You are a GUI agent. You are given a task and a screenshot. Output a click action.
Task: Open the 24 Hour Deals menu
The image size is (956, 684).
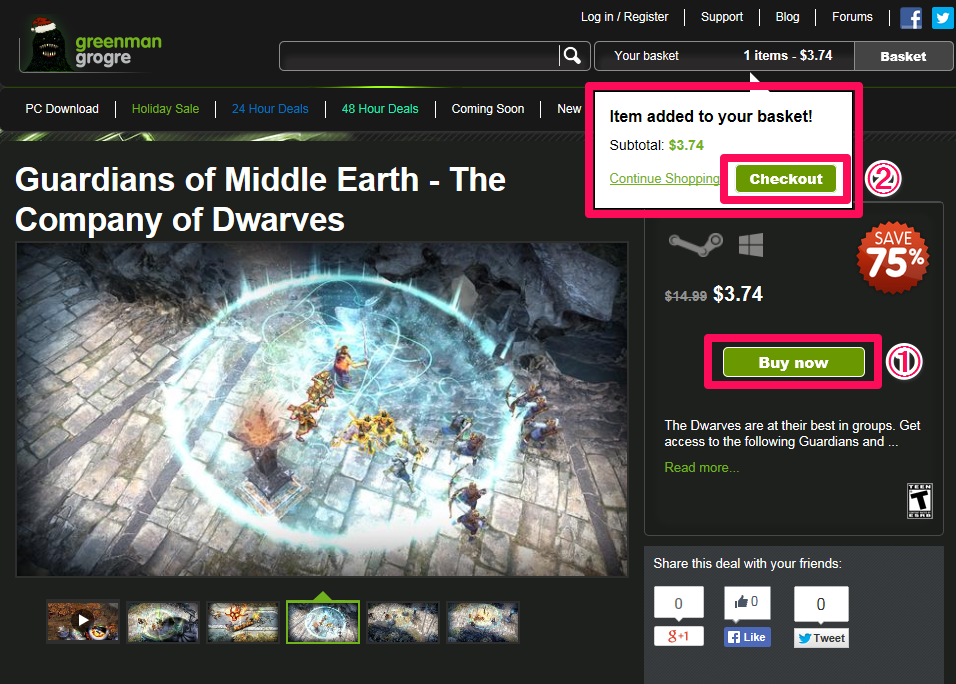tap(270, 109)
